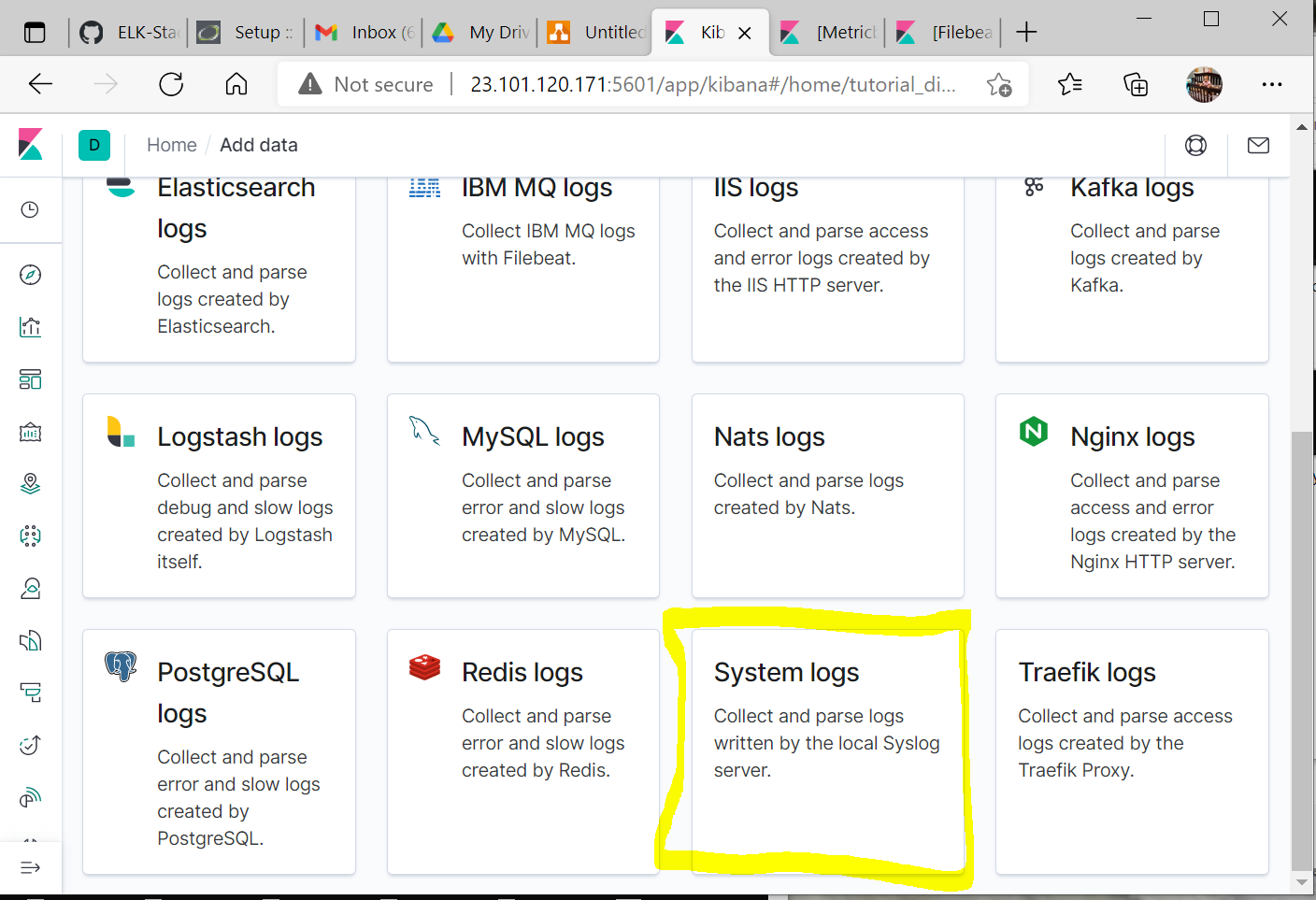Open the PostgreSQL logs card
Image resolution: width=1316 pixels, height=900 pixels.
click(219, 752)
